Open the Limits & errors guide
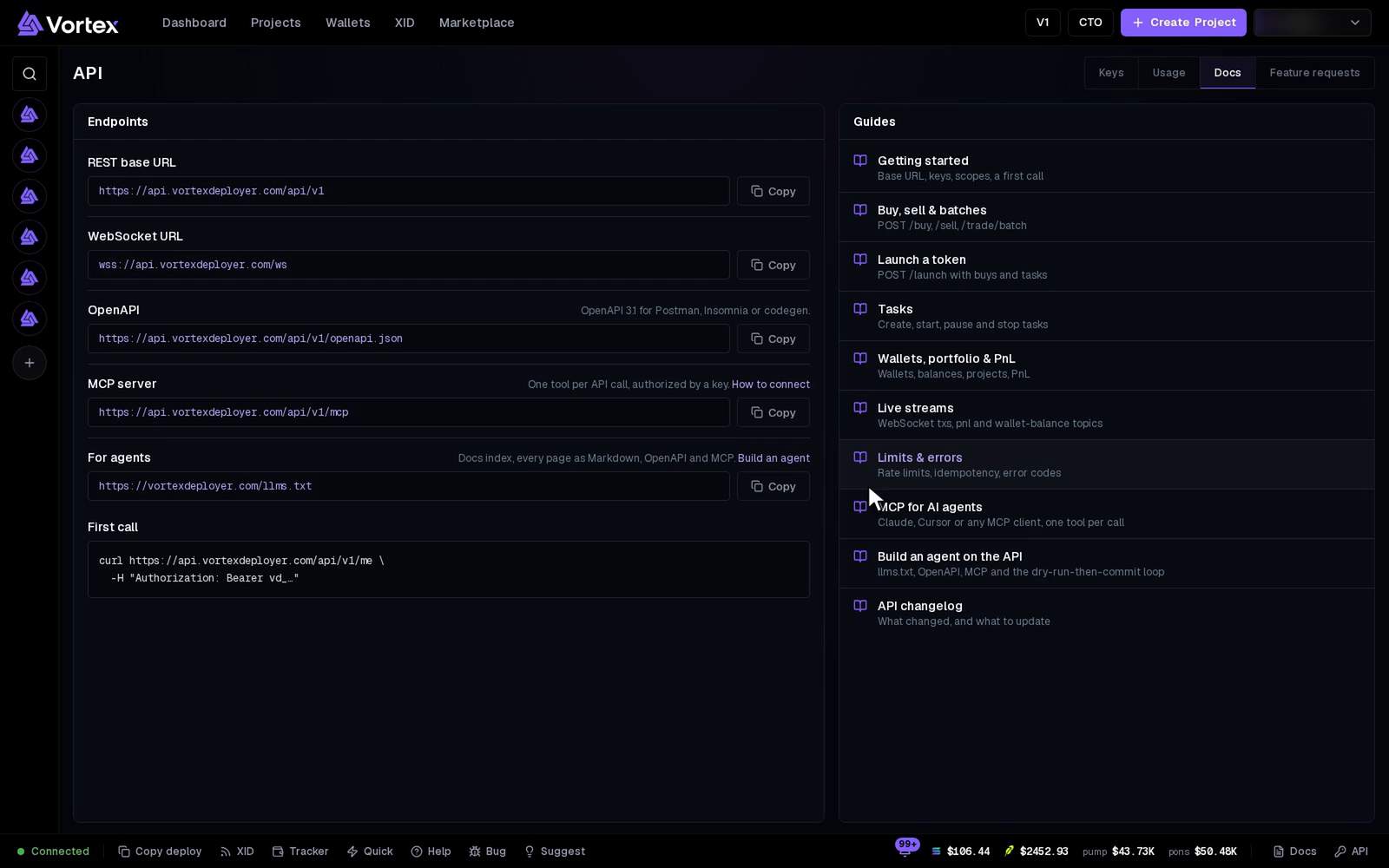This screenshot has width=1389, height=868. pos(1107,464)
